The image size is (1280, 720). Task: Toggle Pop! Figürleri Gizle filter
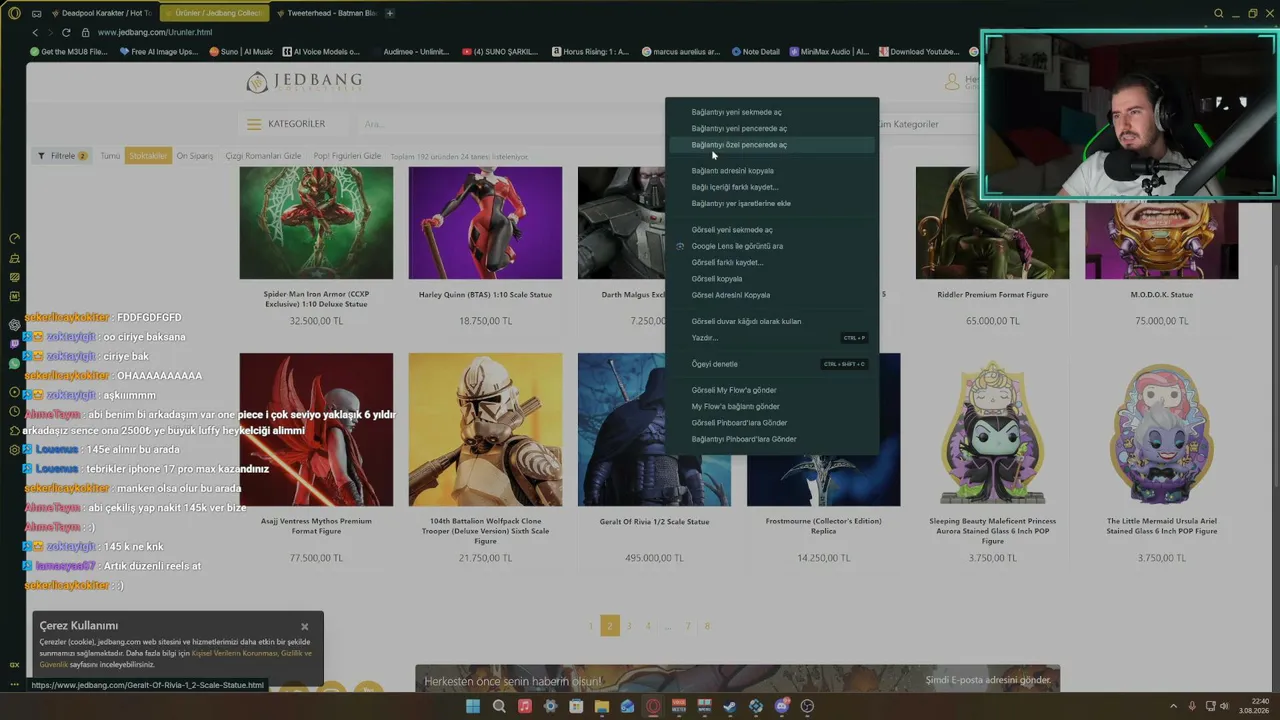[347, 156]
